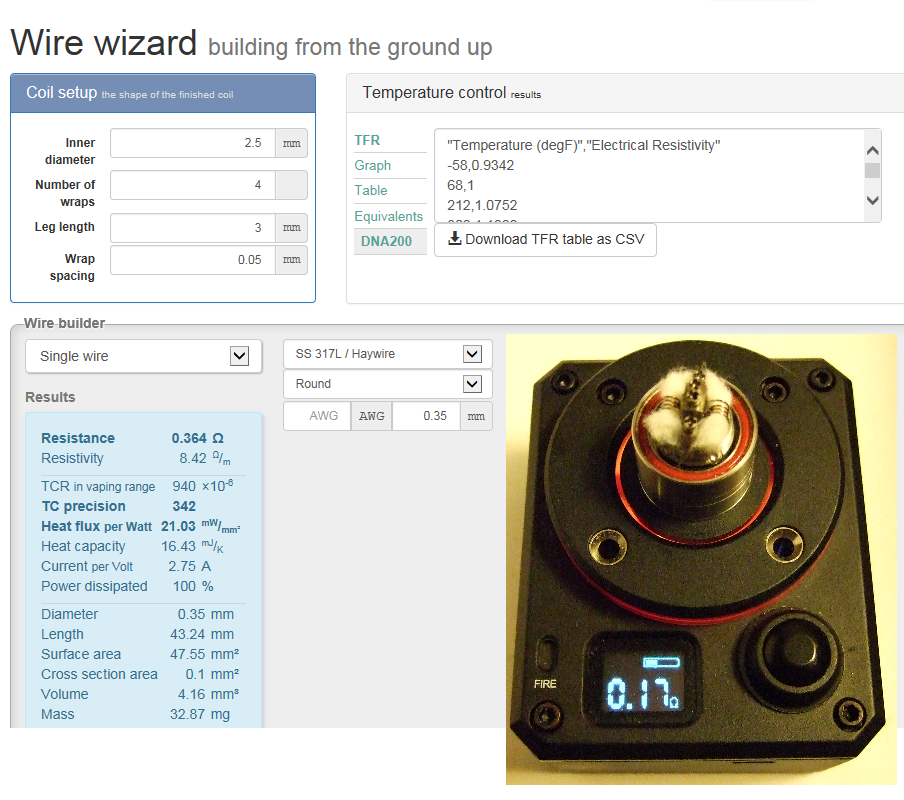Click the mm unit beside Leg length
This screenshot has height=800, width=904.
(291, 228)
